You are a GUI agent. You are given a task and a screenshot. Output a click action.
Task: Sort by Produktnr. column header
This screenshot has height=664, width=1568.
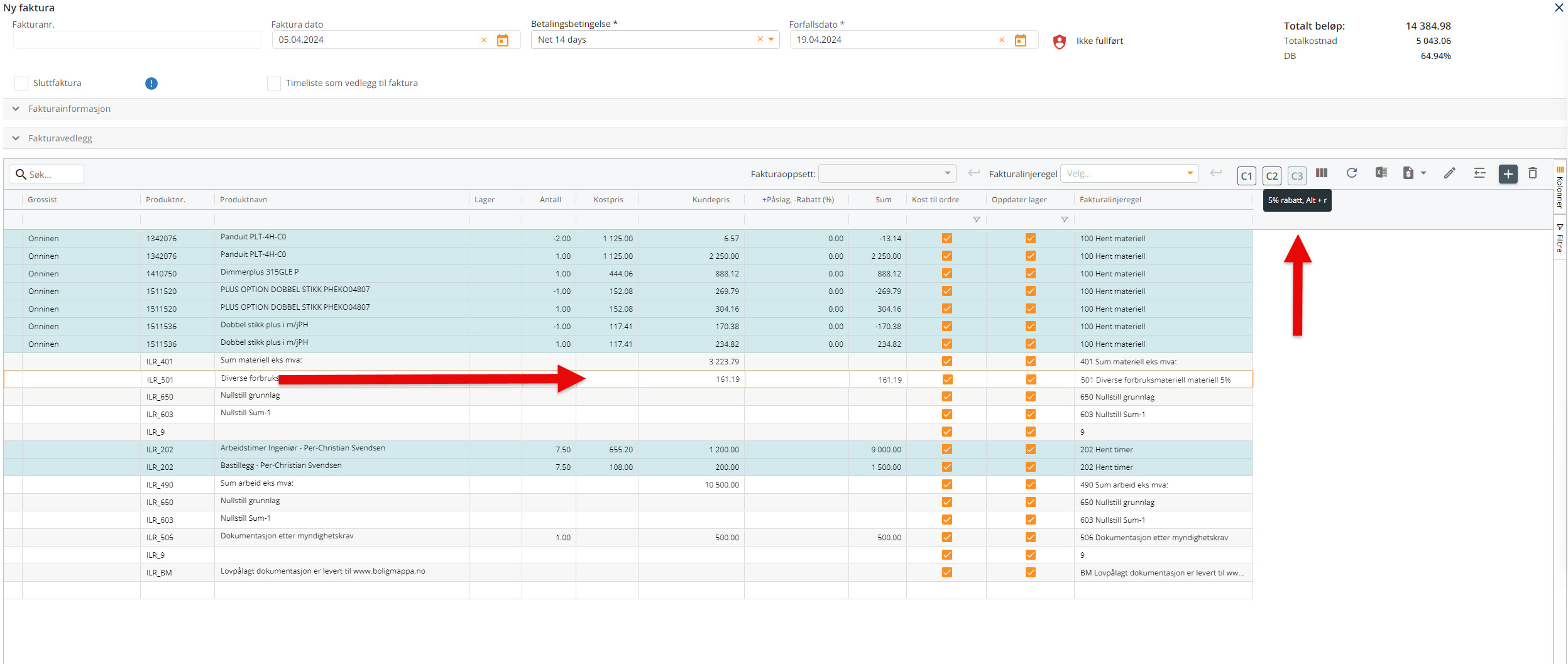click(x=165, y=200)
